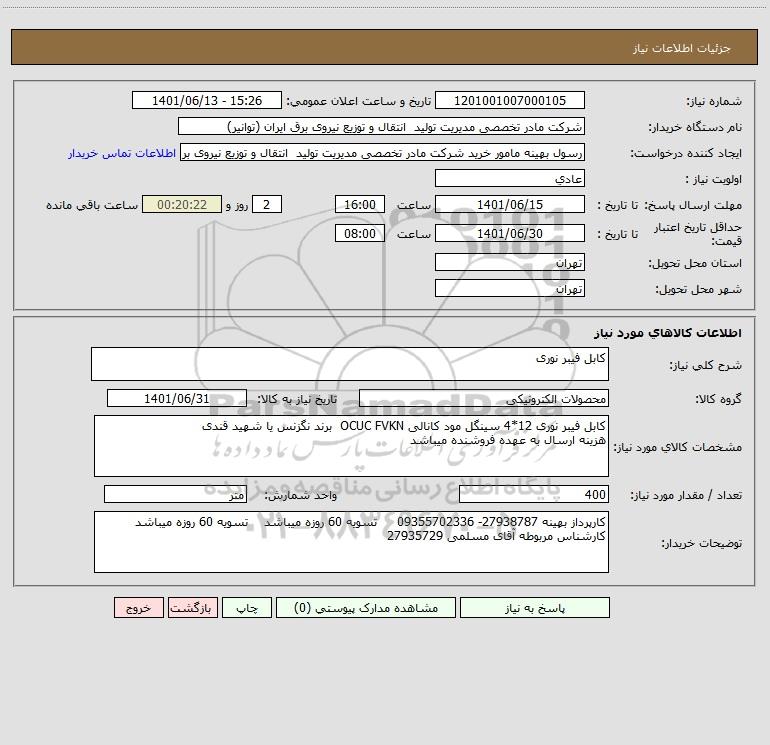Click label استان محل تحویل
Image resolution: width=770 pixels, height=745 pixels.
click(695, 263)
